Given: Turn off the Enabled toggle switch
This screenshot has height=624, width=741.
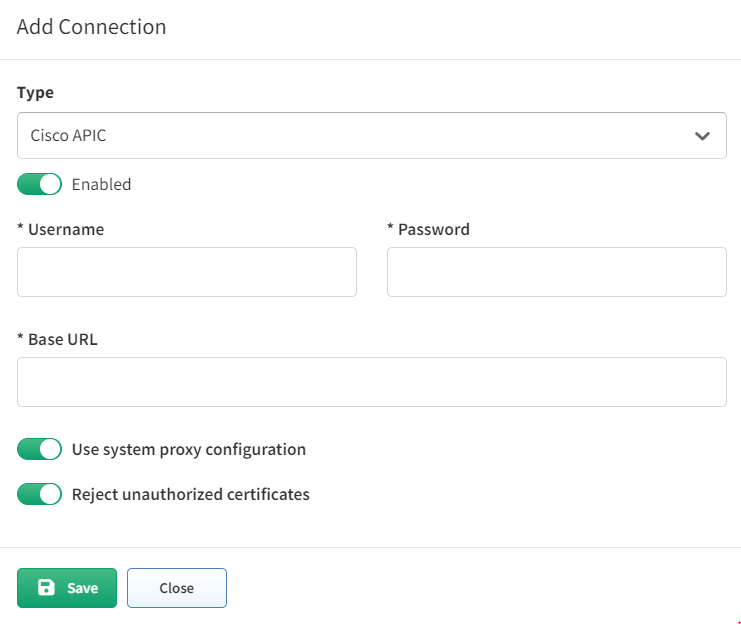Looking at the screenshot, I should [x=39, y=184].
